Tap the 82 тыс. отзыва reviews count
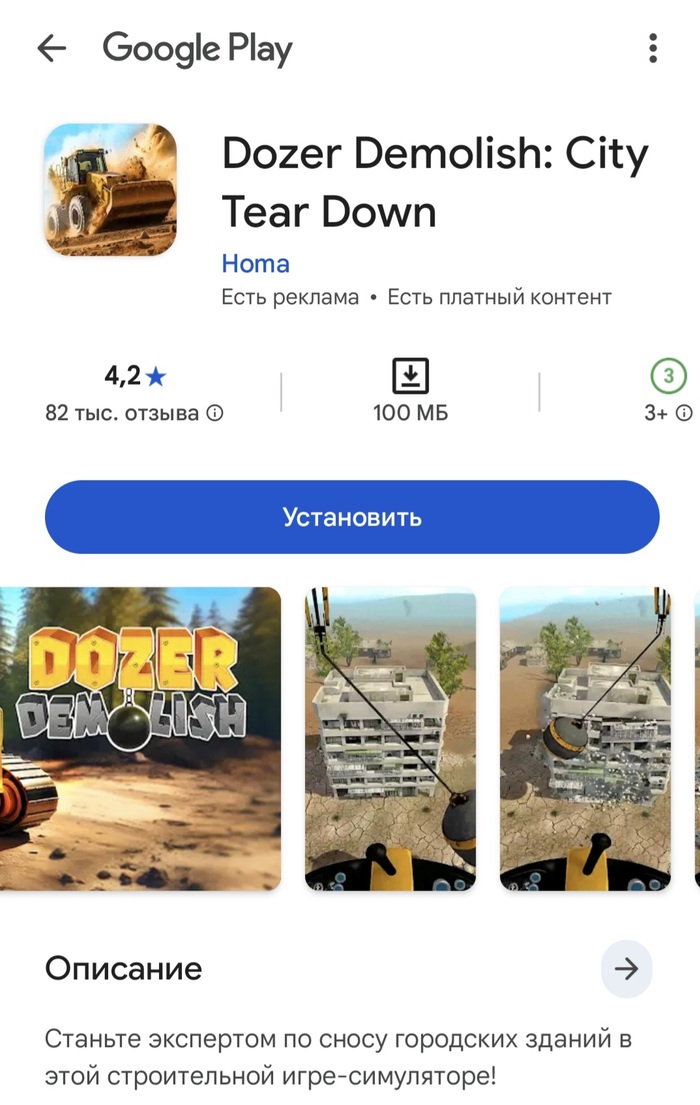This screenshot has height=1105, width=700. tap(122, 413)
